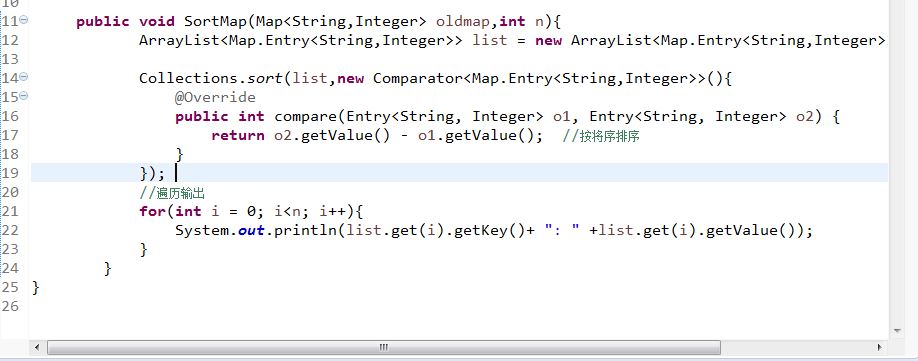Collapse the Collections.sort fold on line 14
918x361 pixels.
click(24, 77)
